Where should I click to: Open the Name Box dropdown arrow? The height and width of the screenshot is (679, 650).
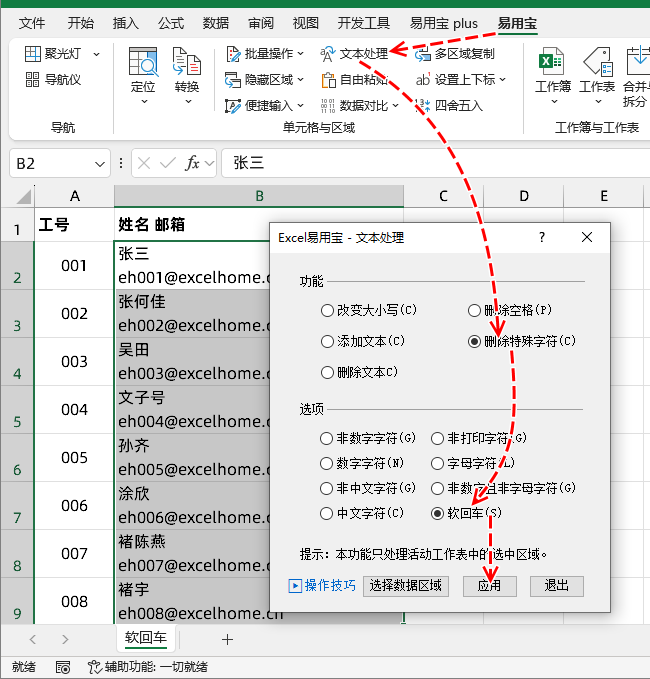(x=100, y=164)
